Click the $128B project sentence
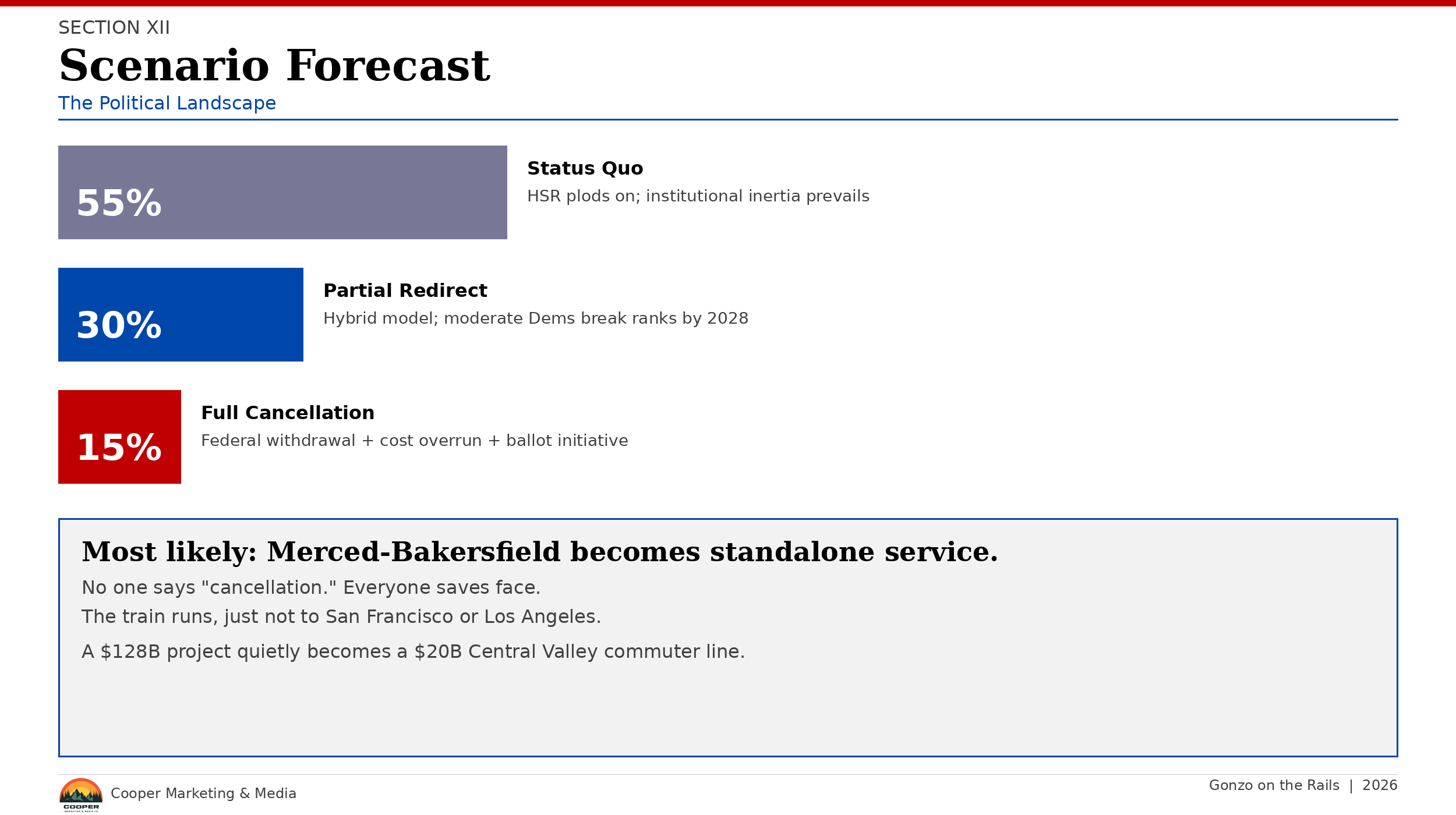 [413, 651]
